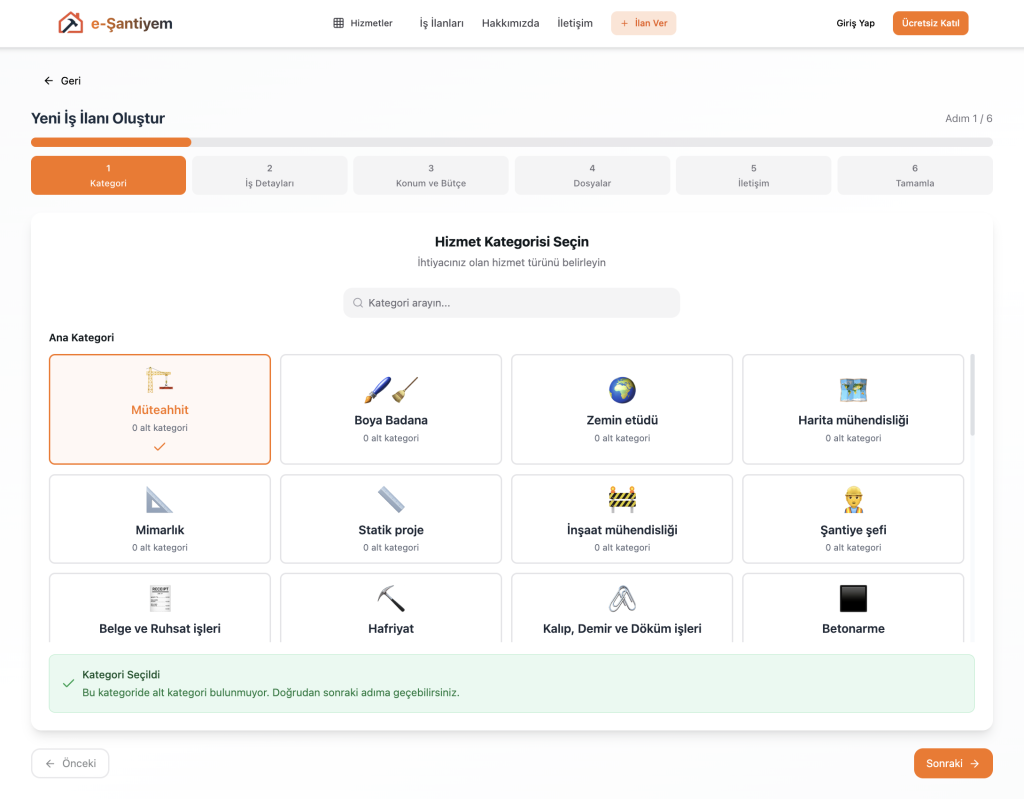Image resolution: width=1024 pixels, height=799 pixels.
Task: Pick the Şantiye şefi worker icon
Action: point(853,499)
